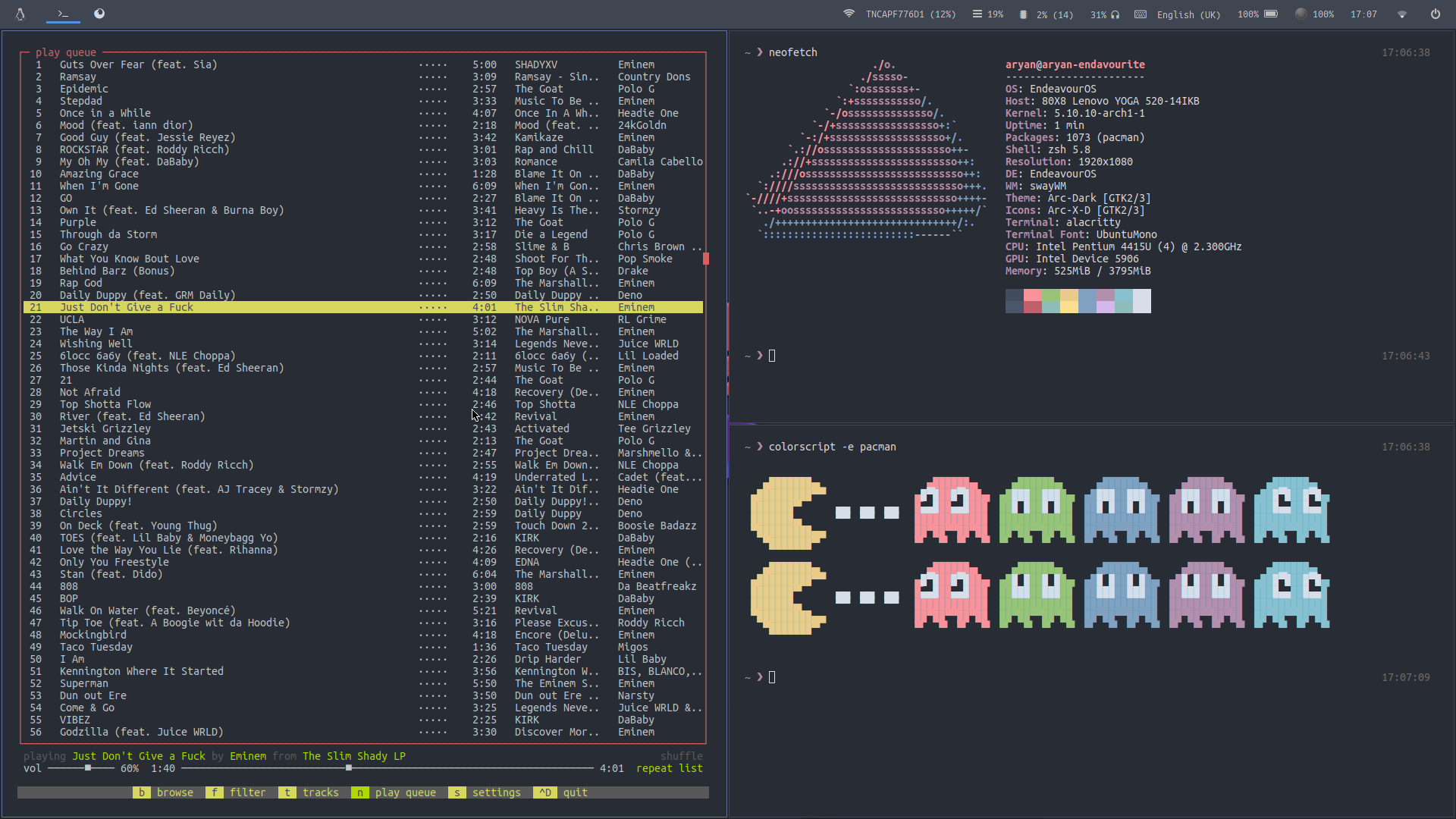The width and height of the screenshot is (1456, 819).
Task: Select track 'Godzilla (feat. Juice WRLD)'
Action: click(142, 732)
